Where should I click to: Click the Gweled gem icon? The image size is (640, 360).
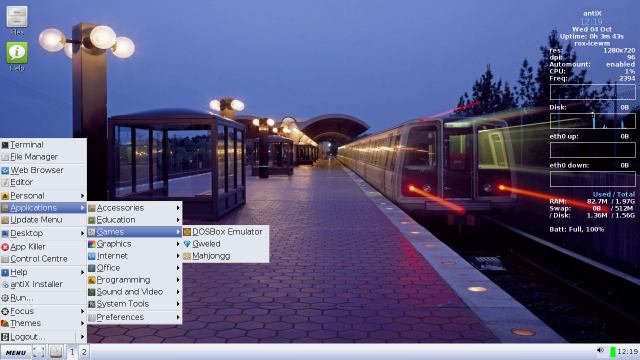pyautogui.click(x=187, y=244)
